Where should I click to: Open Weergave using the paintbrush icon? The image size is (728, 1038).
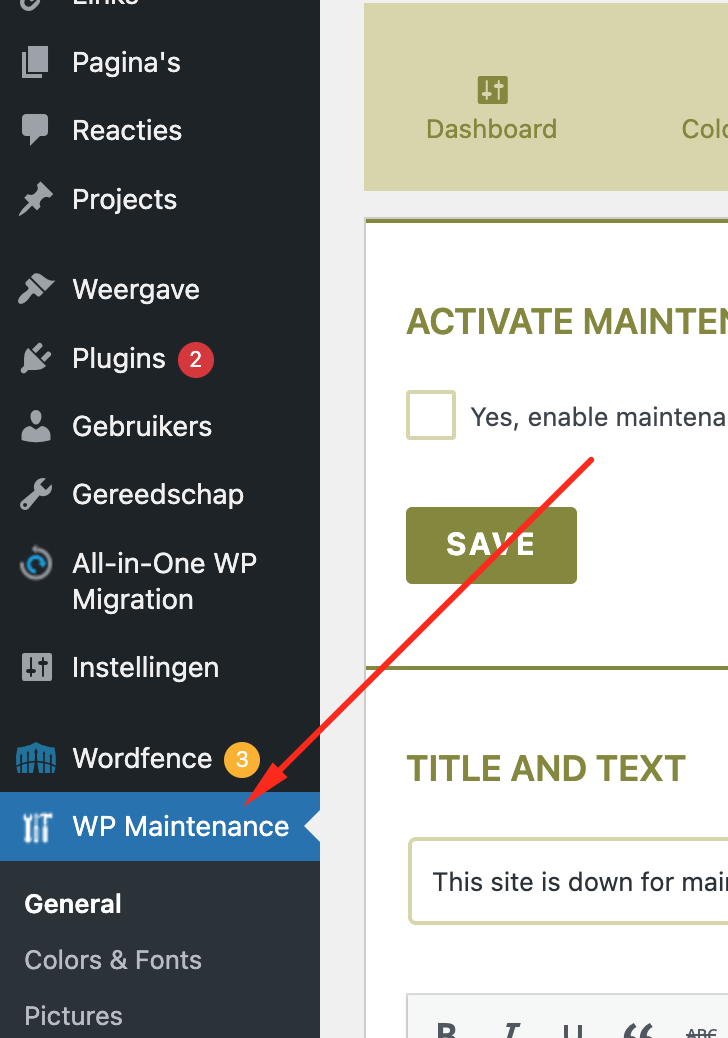[x=35, y=289]
